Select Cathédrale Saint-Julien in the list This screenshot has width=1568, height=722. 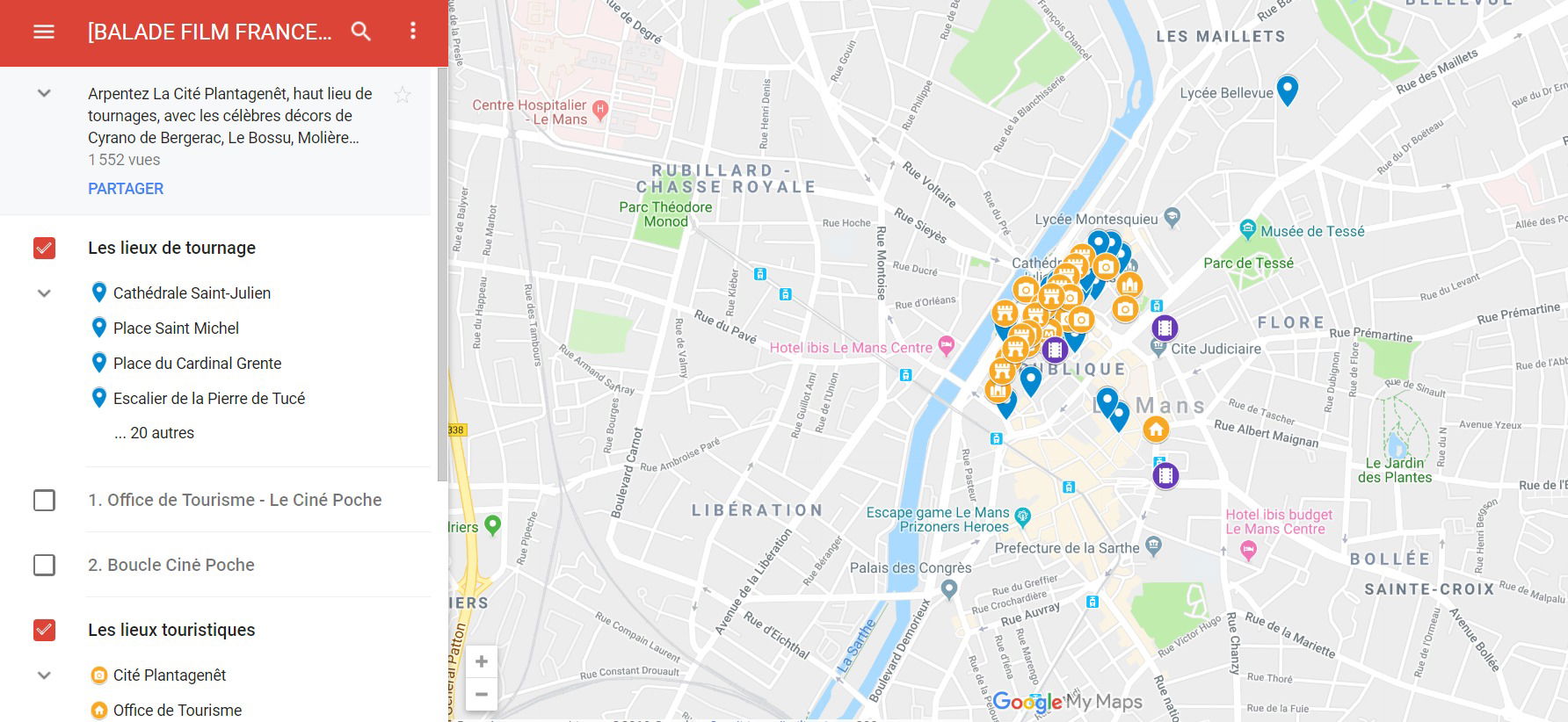[192, 293]
